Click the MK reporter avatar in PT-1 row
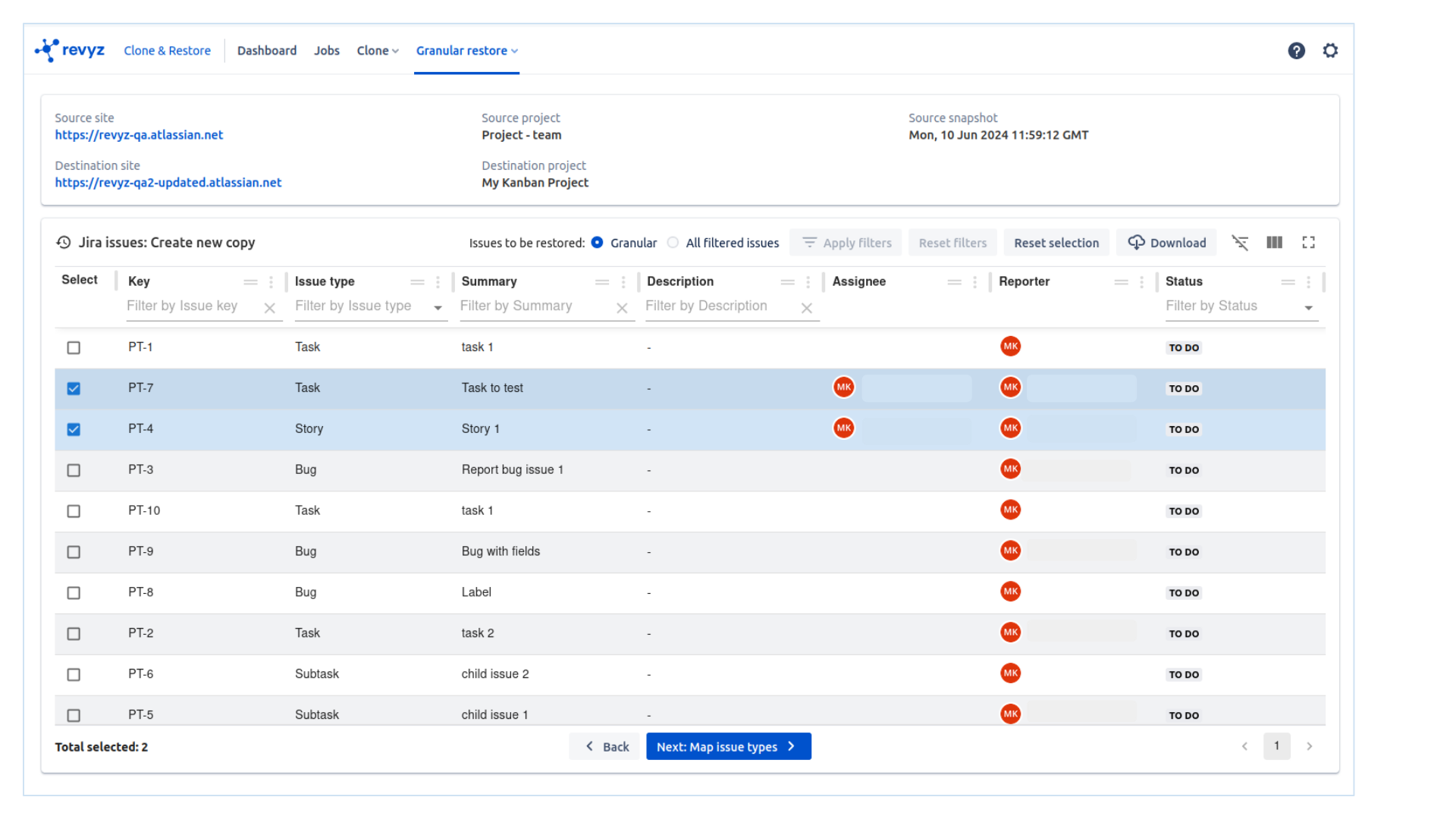The width and height of the screenshot is (1456, 819). point(1010,347)
